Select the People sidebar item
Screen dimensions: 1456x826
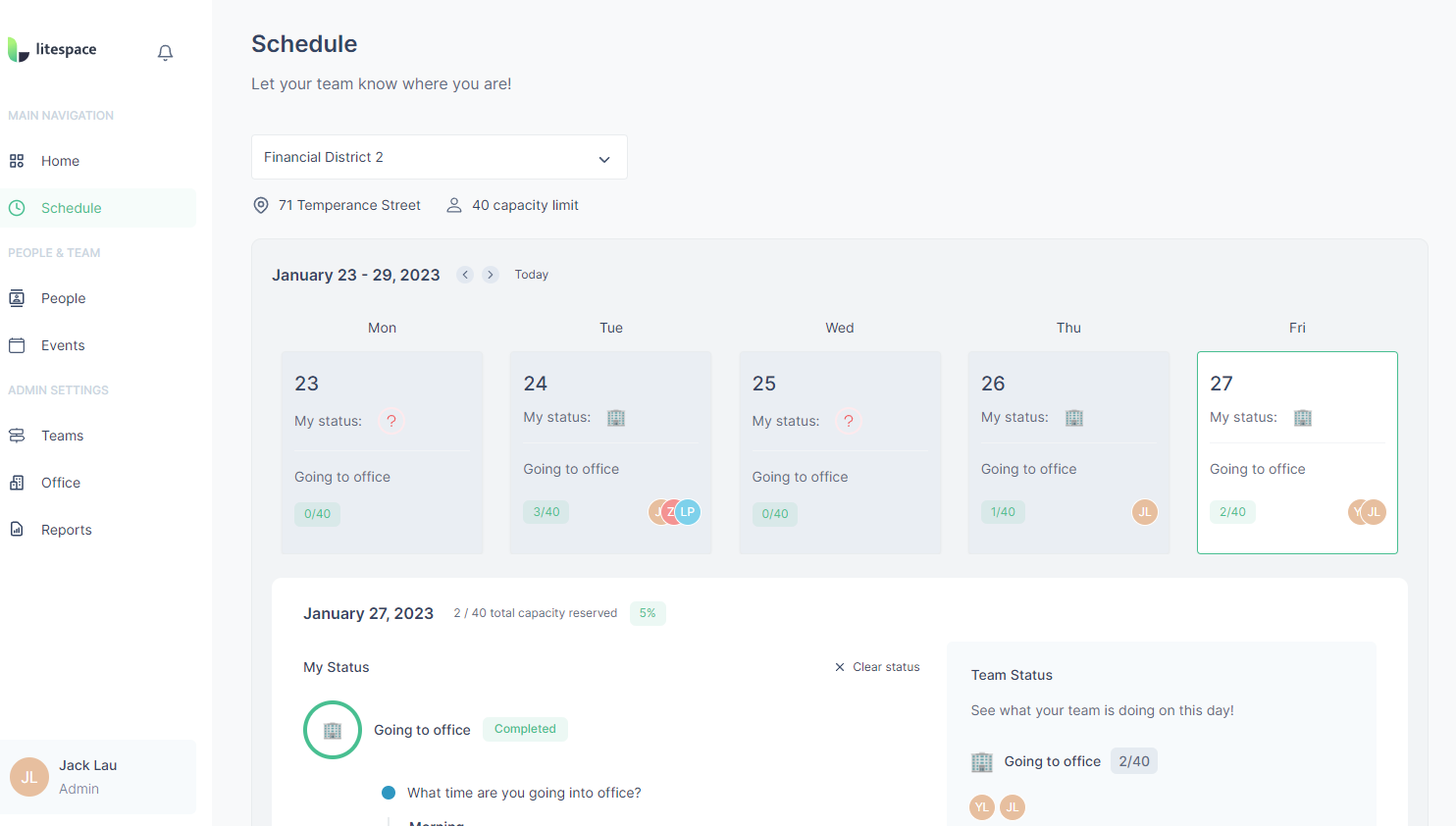pyautogui.click(x=63, y=297)
